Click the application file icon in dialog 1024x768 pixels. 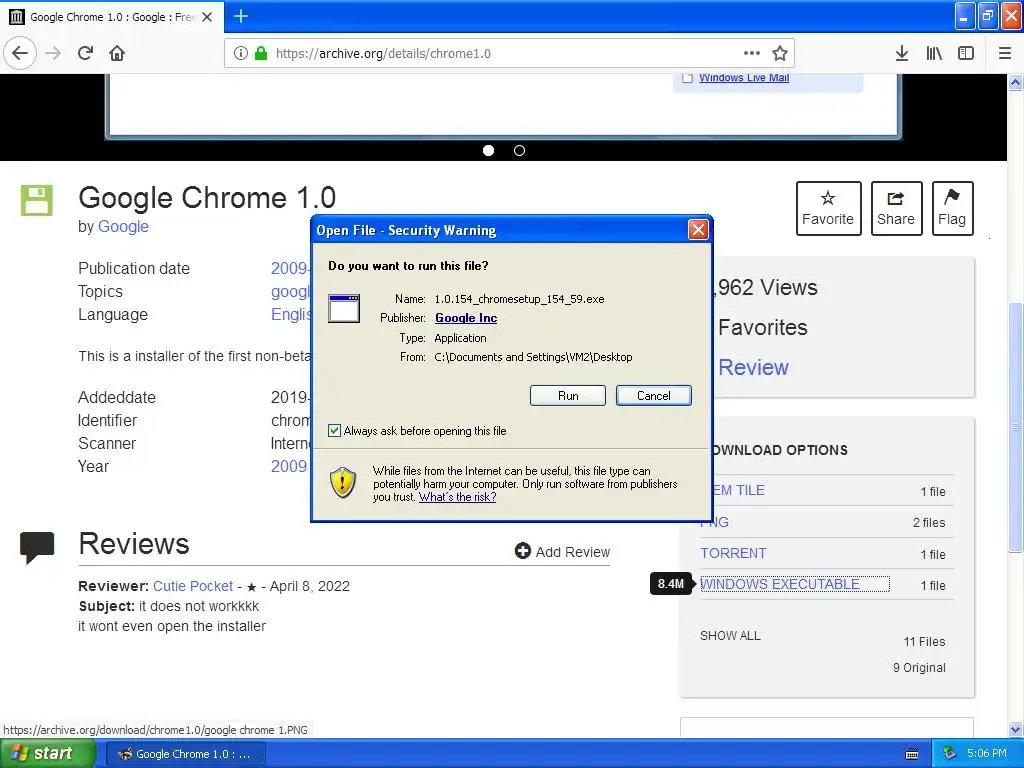tap(344, 308)
